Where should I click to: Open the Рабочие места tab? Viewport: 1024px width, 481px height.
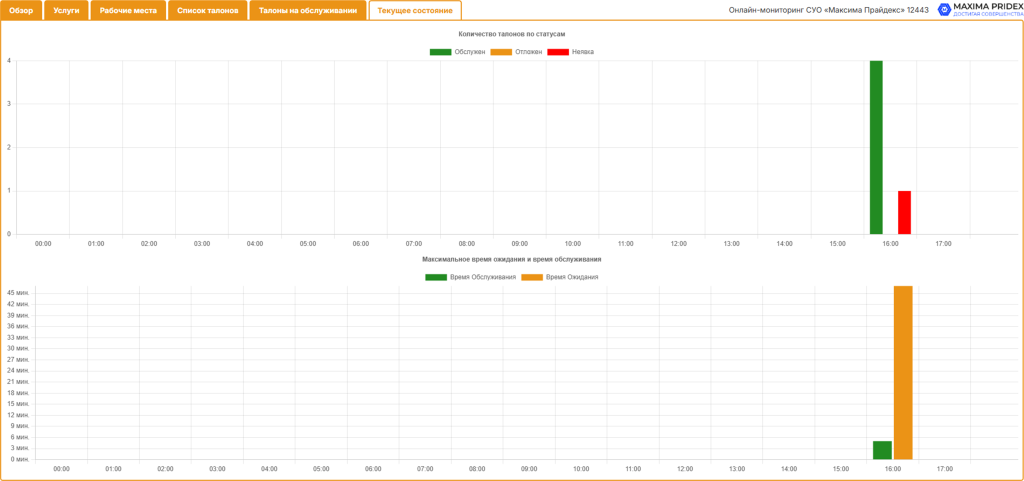[128, 10]
